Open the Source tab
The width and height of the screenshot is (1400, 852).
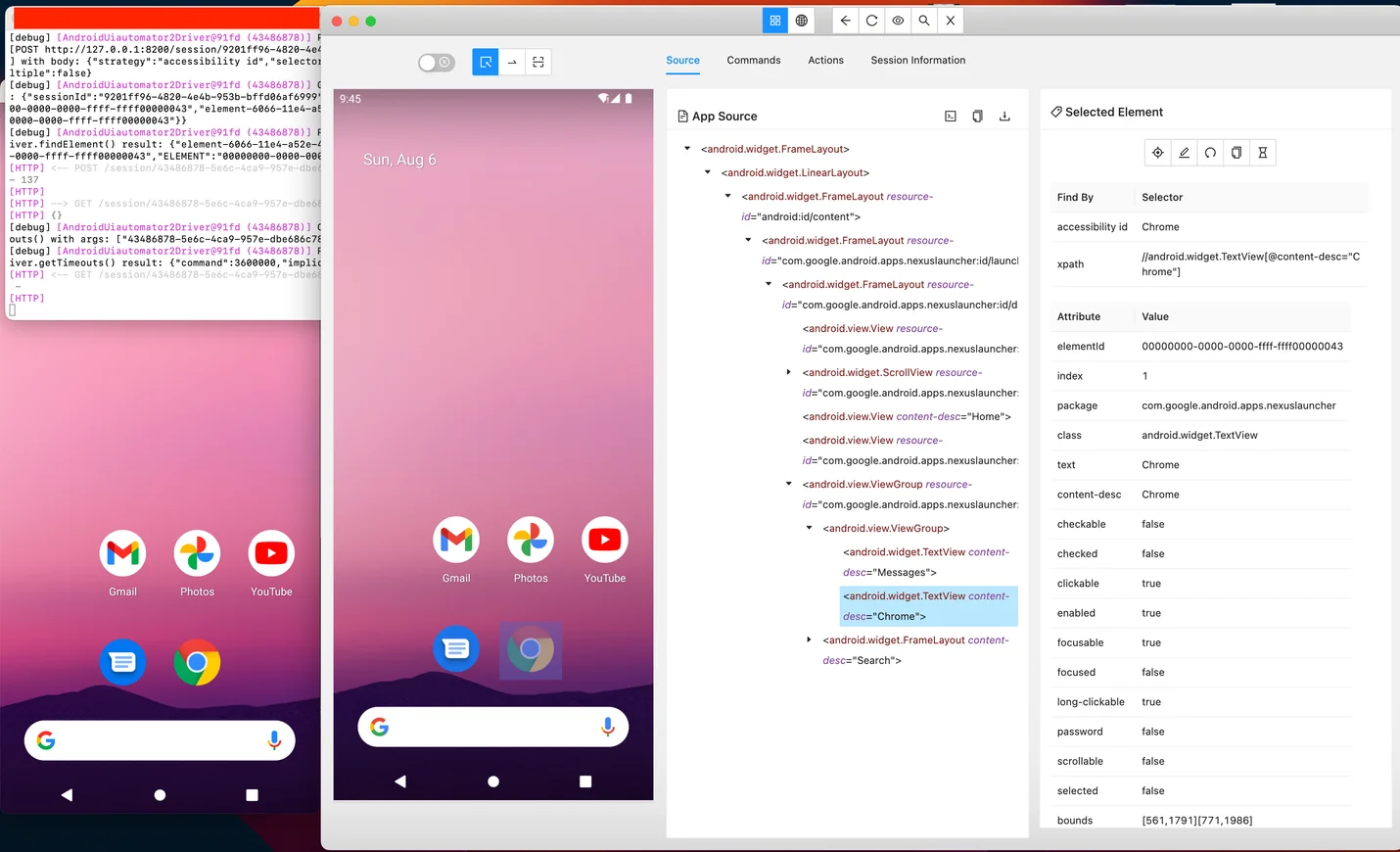tap(682, 61)
